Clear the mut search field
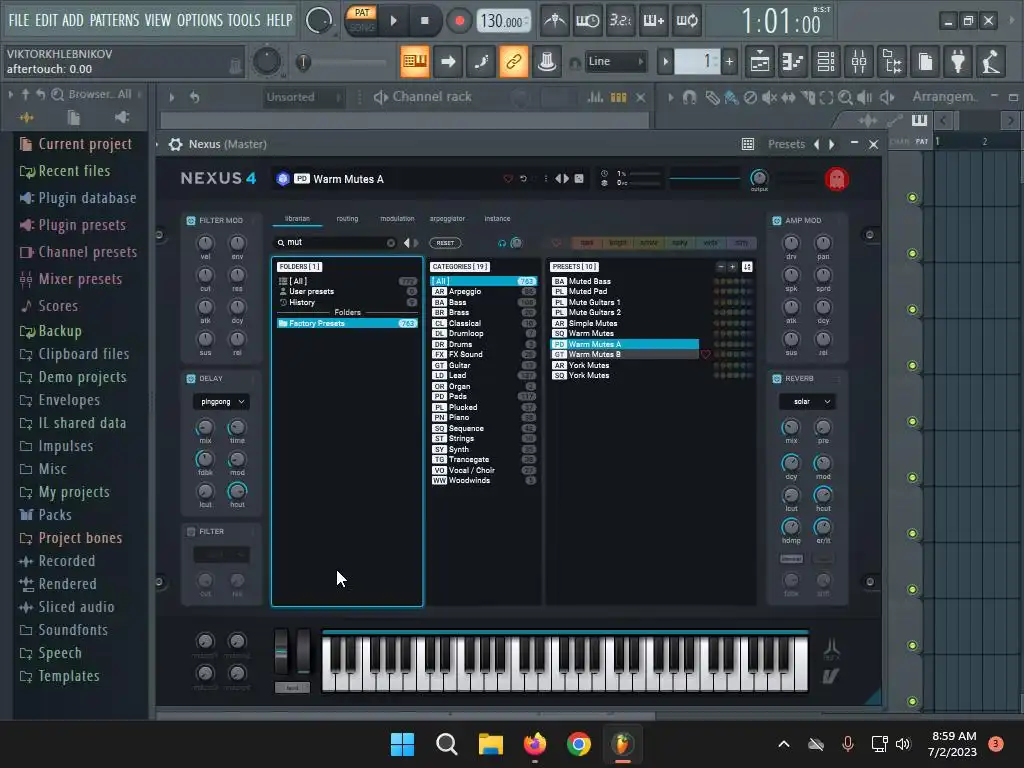The image size is (1024, 768). [x=391, y=243]
